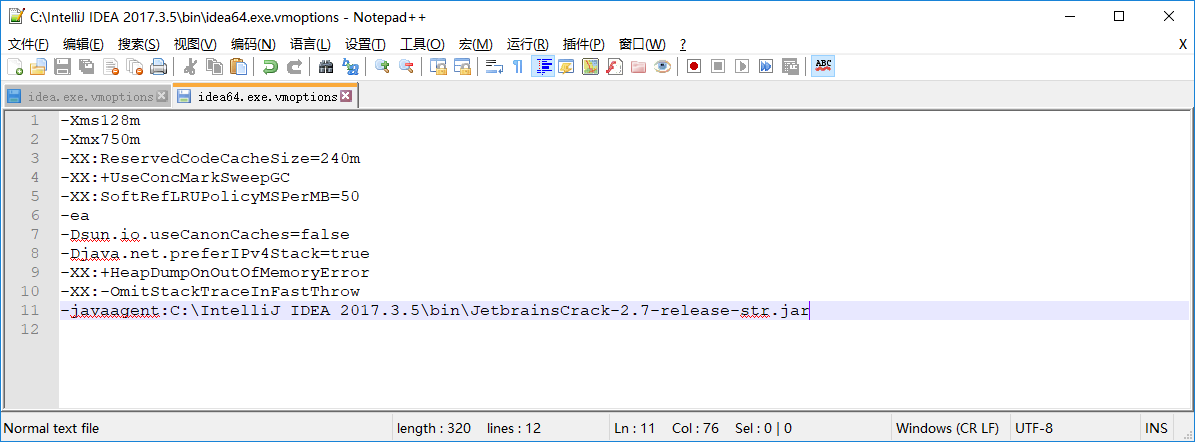Click the Redo toolbar icon
This screenshot has width=1195, height=442.
294,66
